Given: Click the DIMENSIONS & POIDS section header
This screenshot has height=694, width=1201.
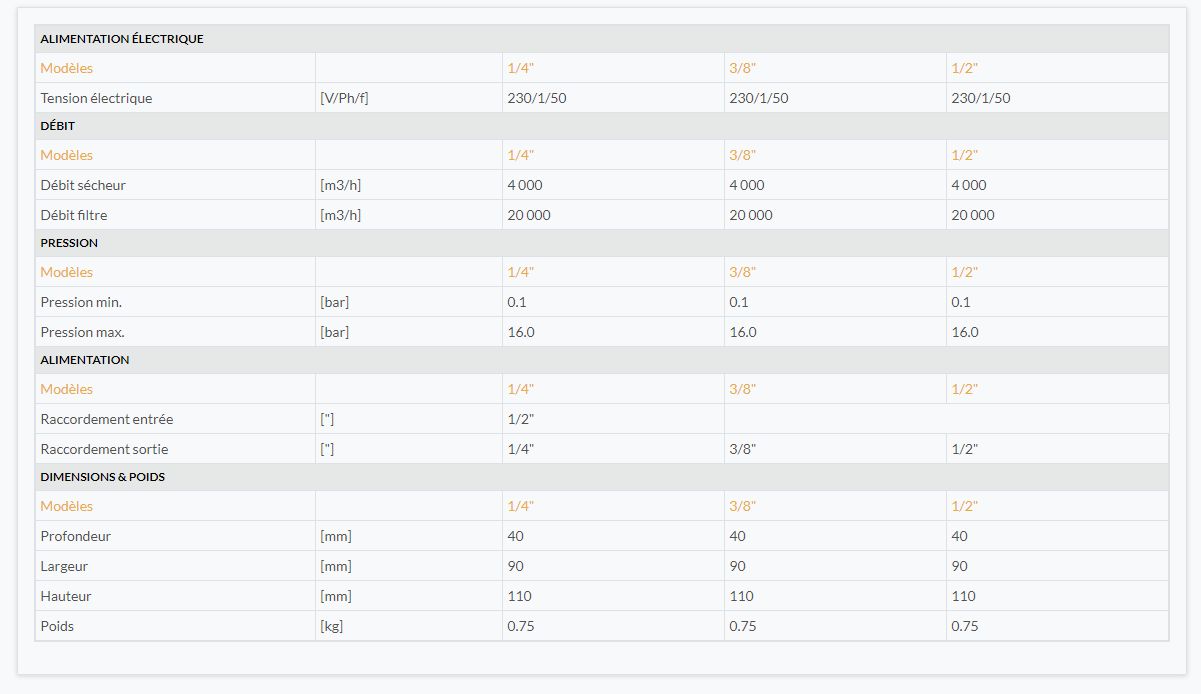Looking at the screenshot, I should point(103,477).
